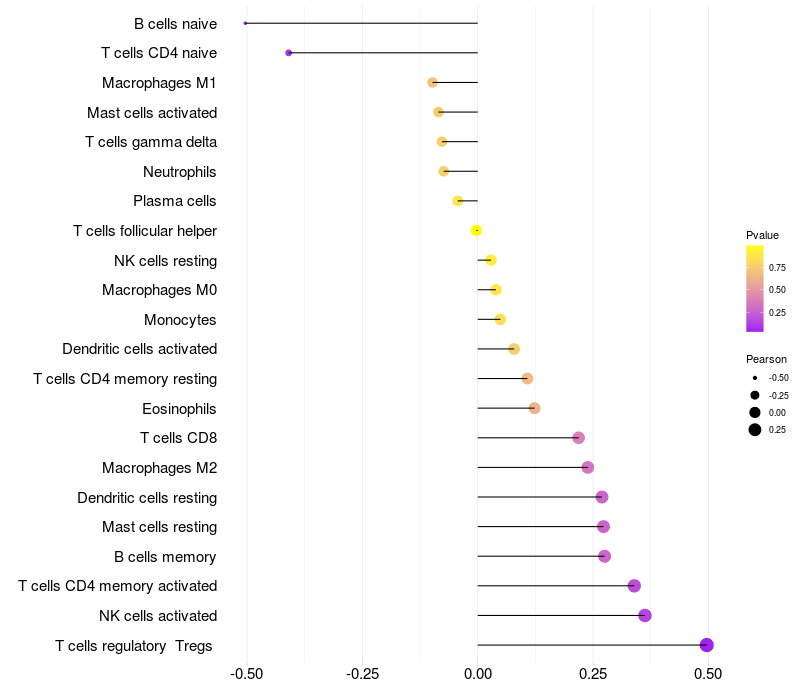Click the Pvalue gradient color bar
Image resolution: width=800 pixels, height=700 pixels.
tap(755, 288)
